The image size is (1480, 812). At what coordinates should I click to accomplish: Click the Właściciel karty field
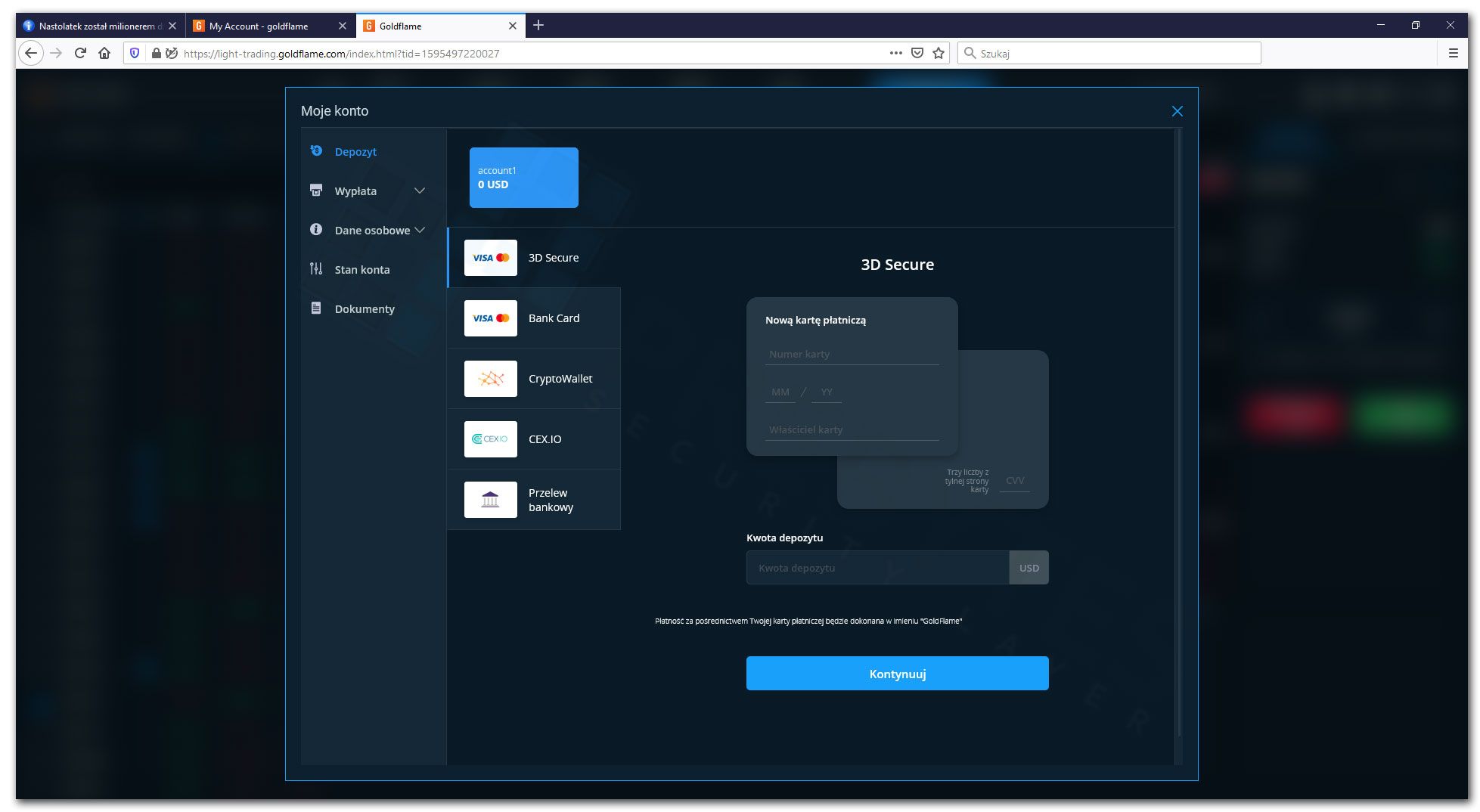(x=852, y=429)
